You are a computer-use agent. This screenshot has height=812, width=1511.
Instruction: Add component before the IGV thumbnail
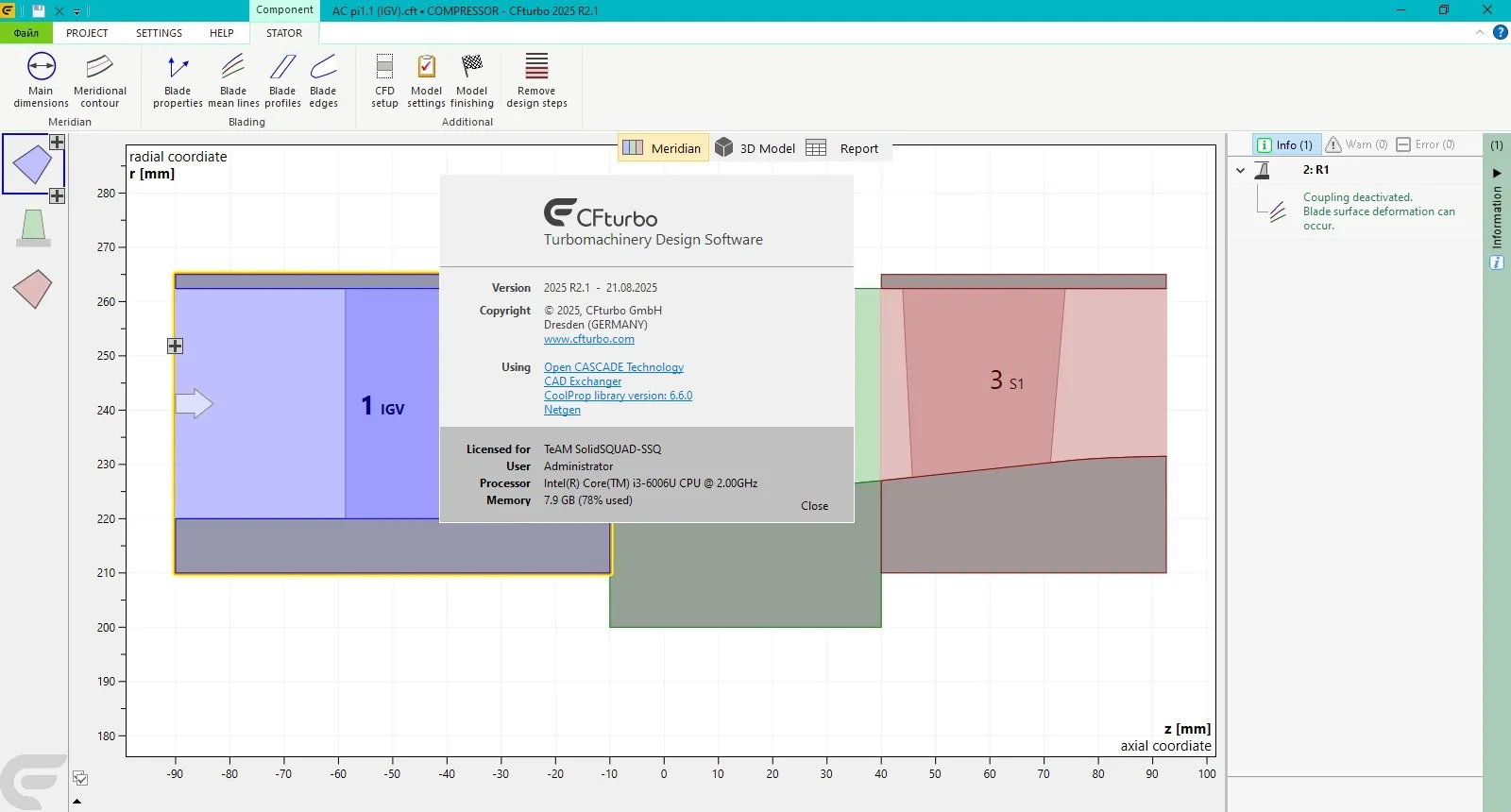[x=57, y=142]
